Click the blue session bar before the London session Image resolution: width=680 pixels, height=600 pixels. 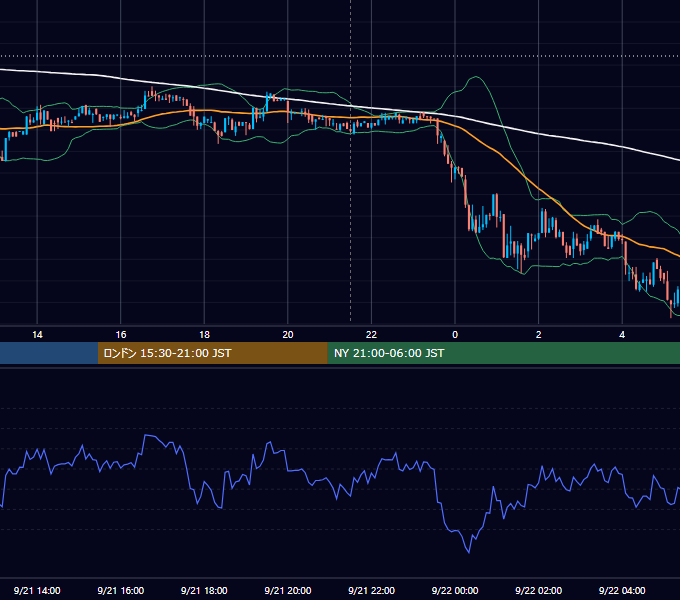(x=49, y=353)
